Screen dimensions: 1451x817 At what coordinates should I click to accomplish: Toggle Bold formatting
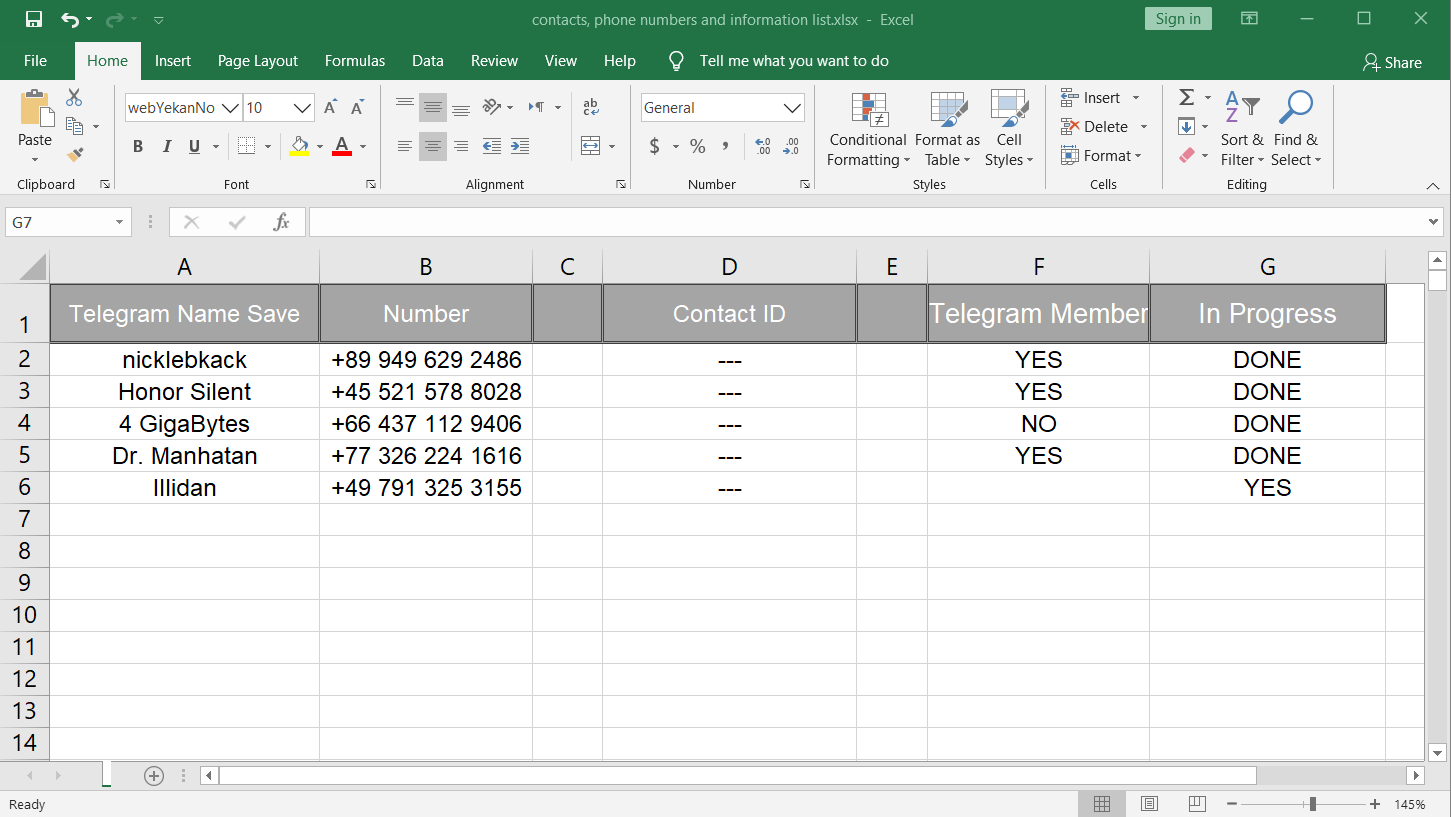click(x=138, y=147)
